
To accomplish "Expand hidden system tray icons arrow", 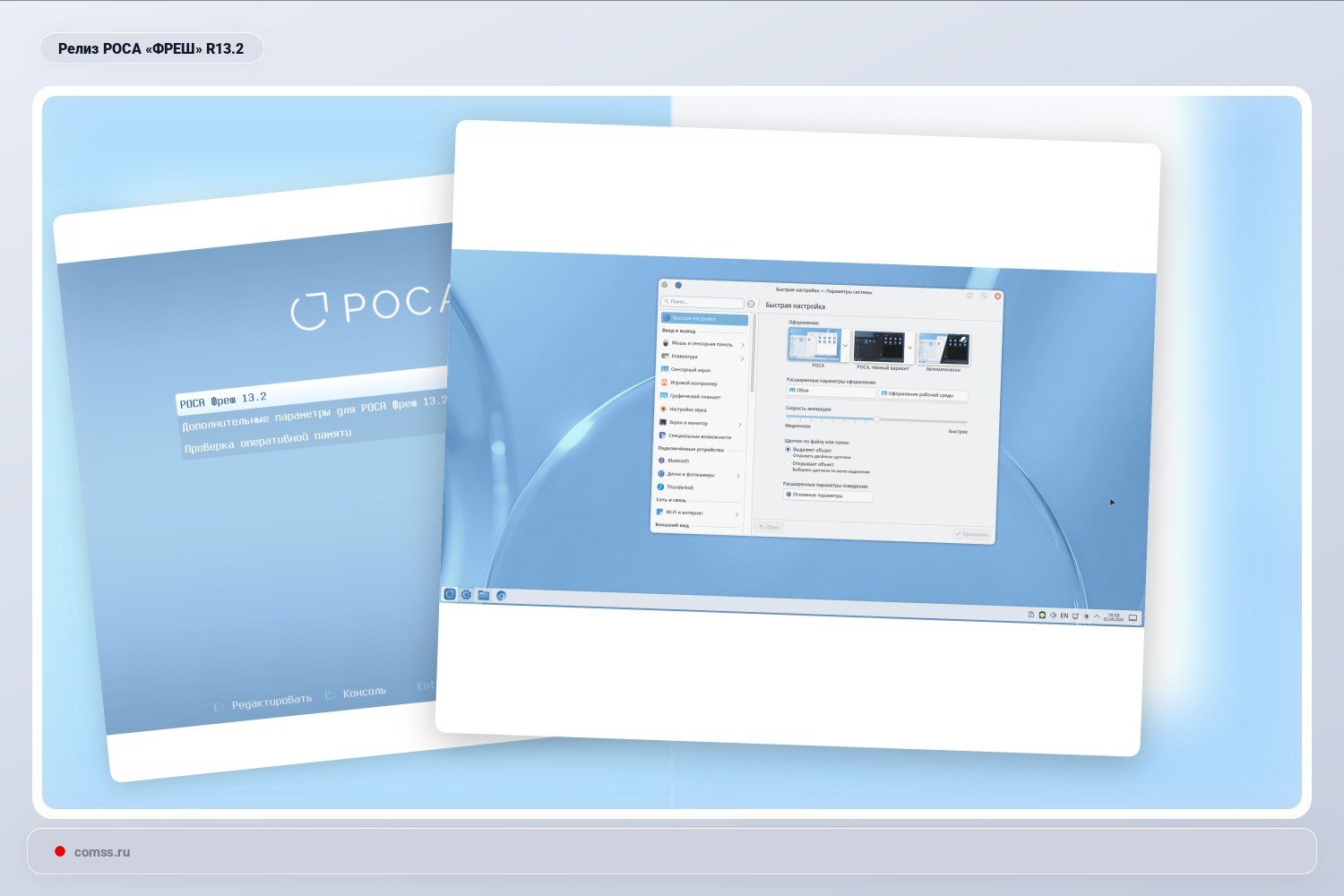I will click(1097, 616).
